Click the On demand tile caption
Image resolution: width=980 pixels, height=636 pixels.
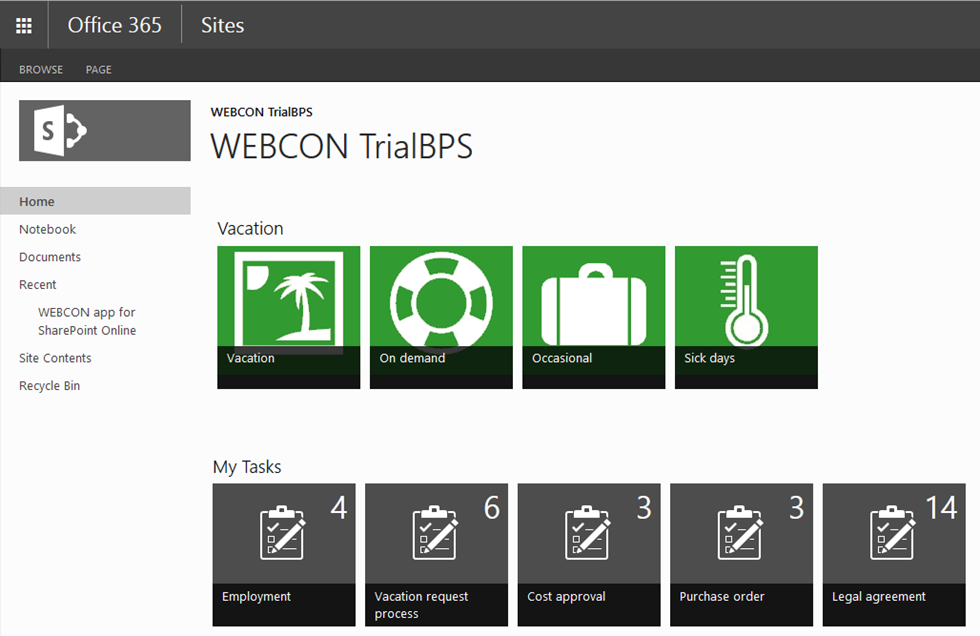(x=412, y=358)
